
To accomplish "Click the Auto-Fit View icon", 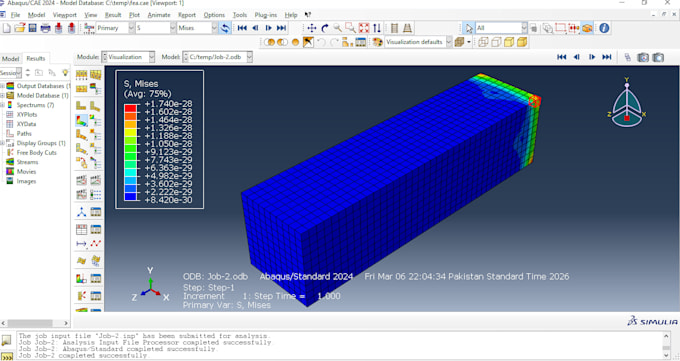I will point(364,28).
